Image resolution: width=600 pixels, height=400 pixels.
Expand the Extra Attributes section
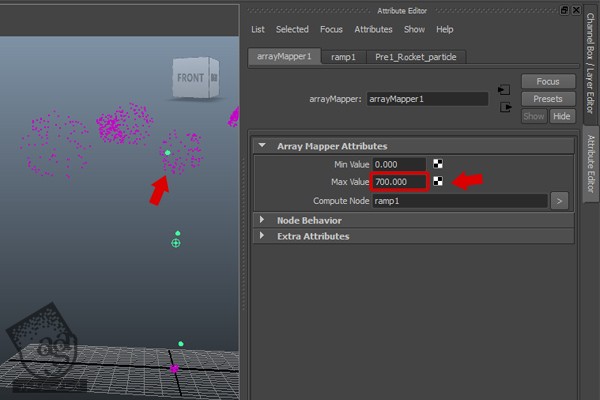click(x=263, y=236)
